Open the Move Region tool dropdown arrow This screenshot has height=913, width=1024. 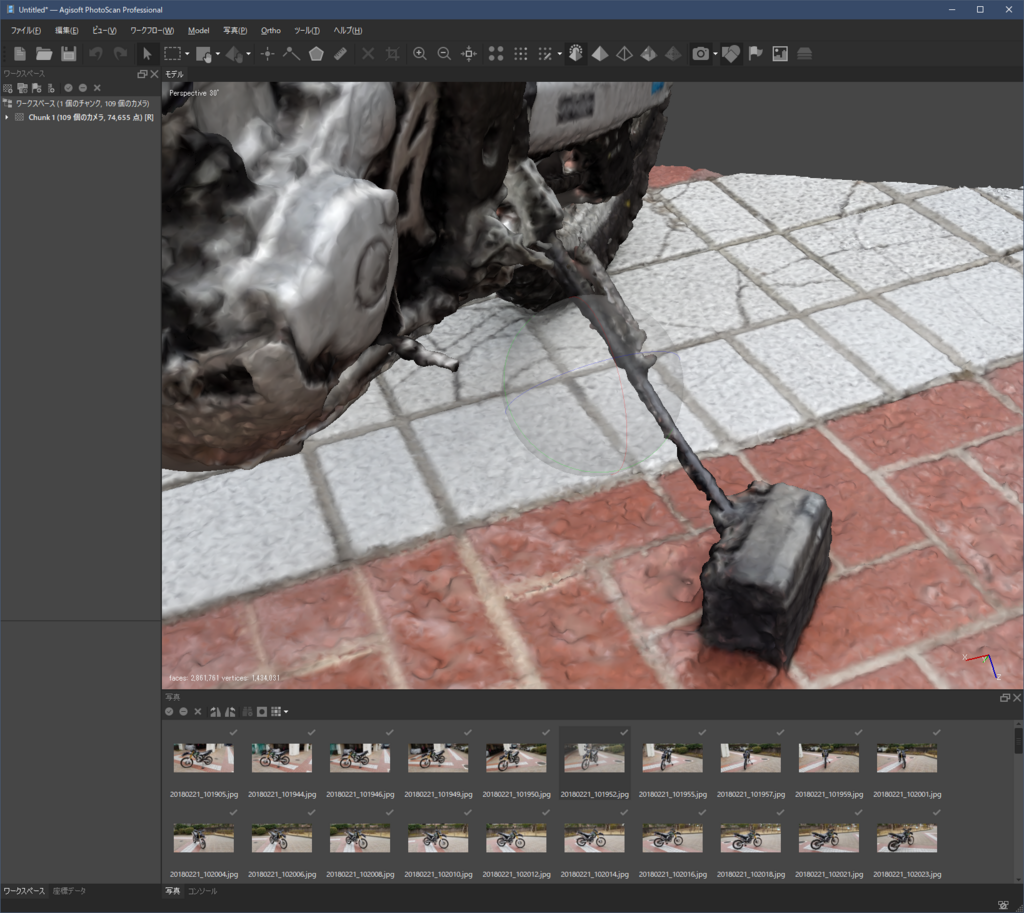217,54
